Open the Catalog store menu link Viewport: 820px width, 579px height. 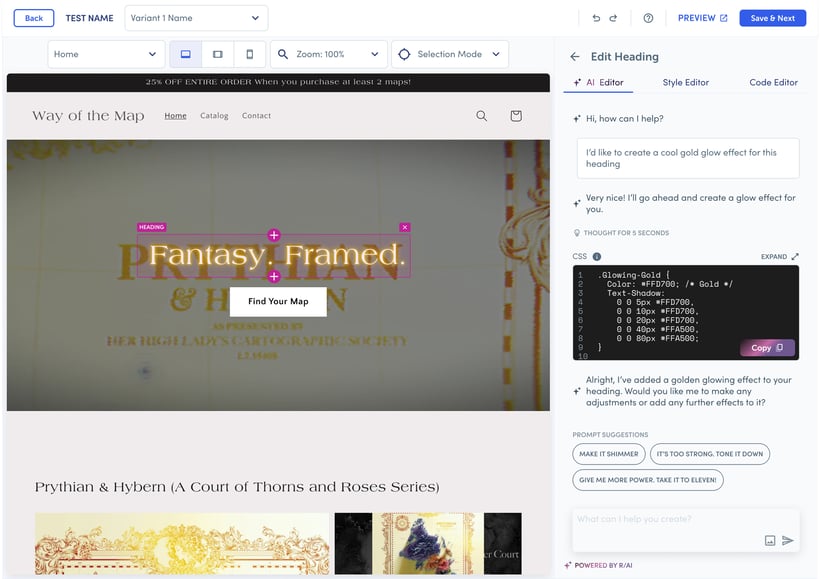214,116
